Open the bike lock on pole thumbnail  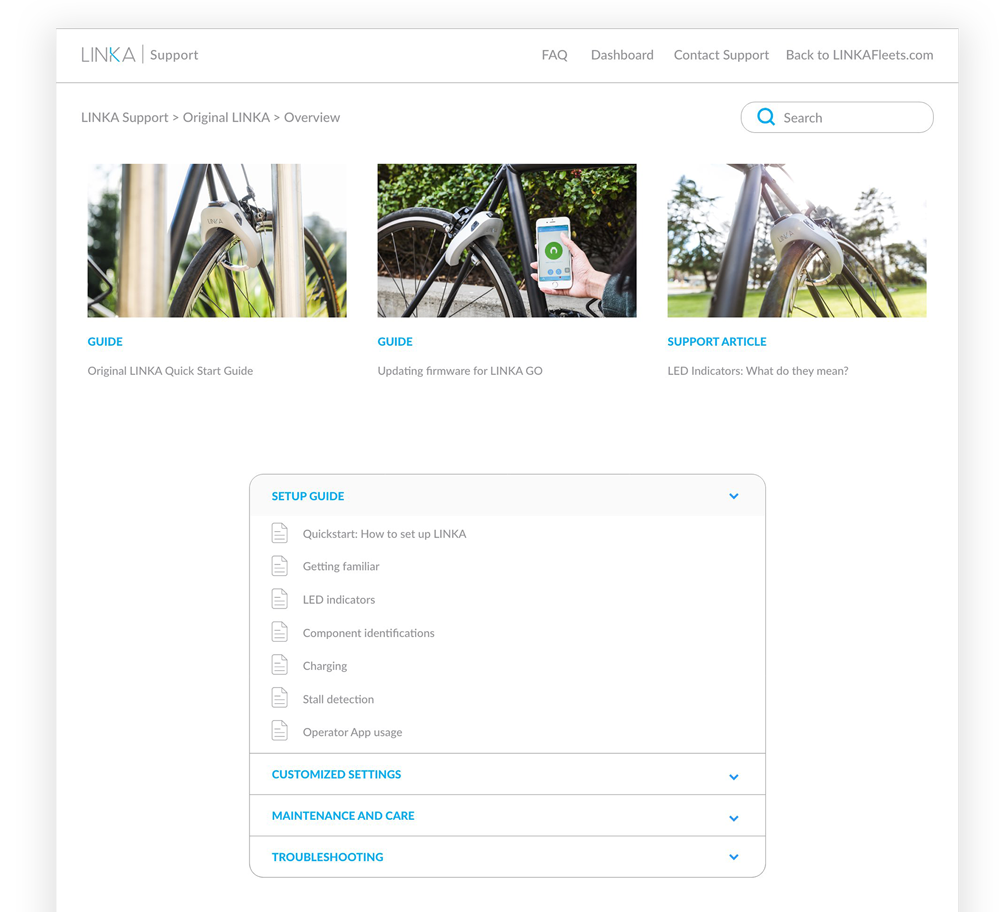pyautogui.click(x=217, y=240)
